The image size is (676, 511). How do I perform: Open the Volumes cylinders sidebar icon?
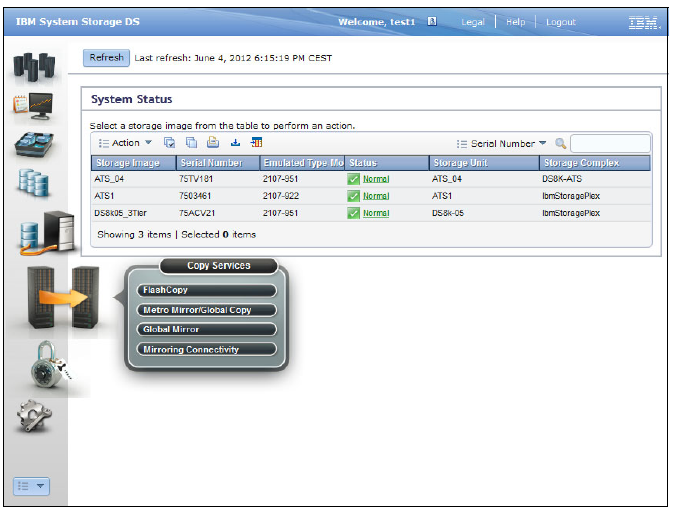click(x=34, y=183)
